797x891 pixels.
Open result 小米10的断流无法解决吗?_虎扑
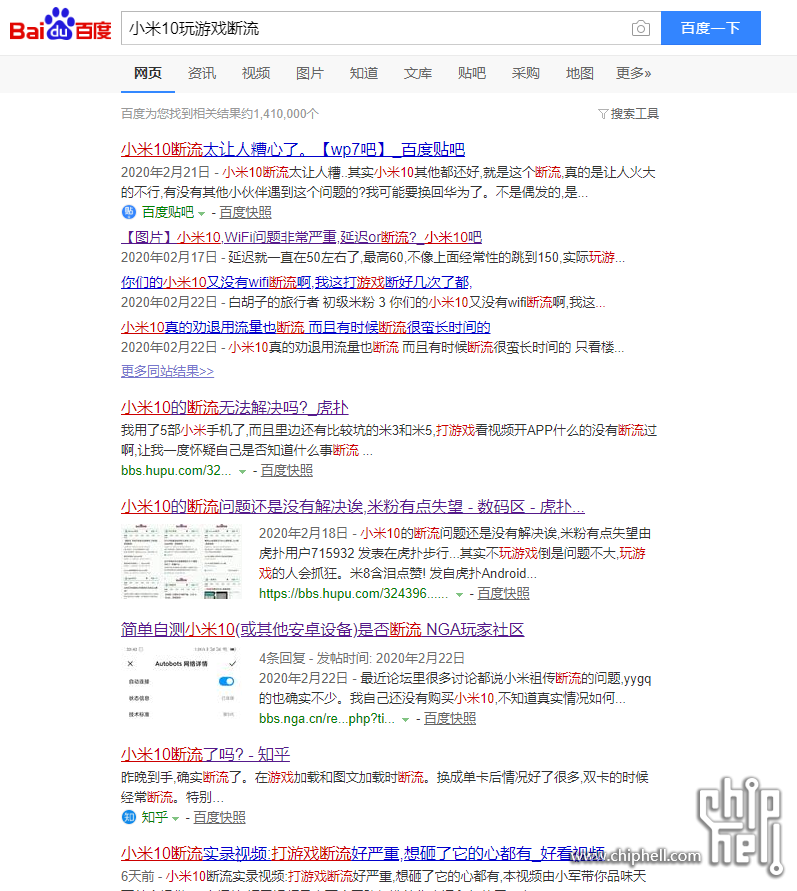[235, 407]
